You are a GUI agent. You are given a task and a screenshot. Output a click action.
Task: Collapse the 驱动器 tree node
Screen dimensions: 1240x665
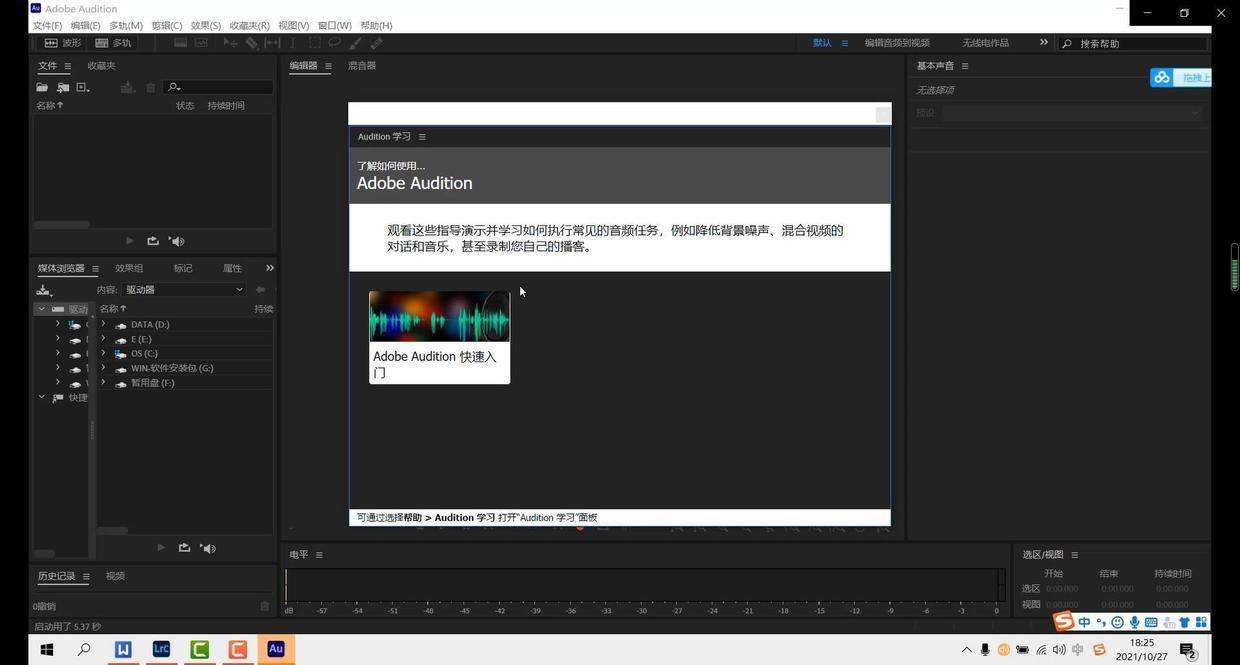41,309
